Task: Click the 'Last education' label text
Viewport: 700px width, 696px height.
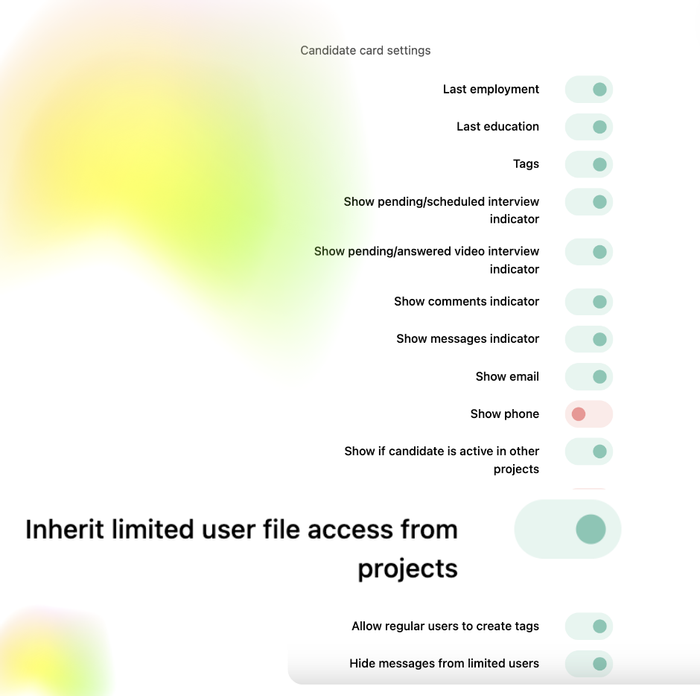Action: 498,127
